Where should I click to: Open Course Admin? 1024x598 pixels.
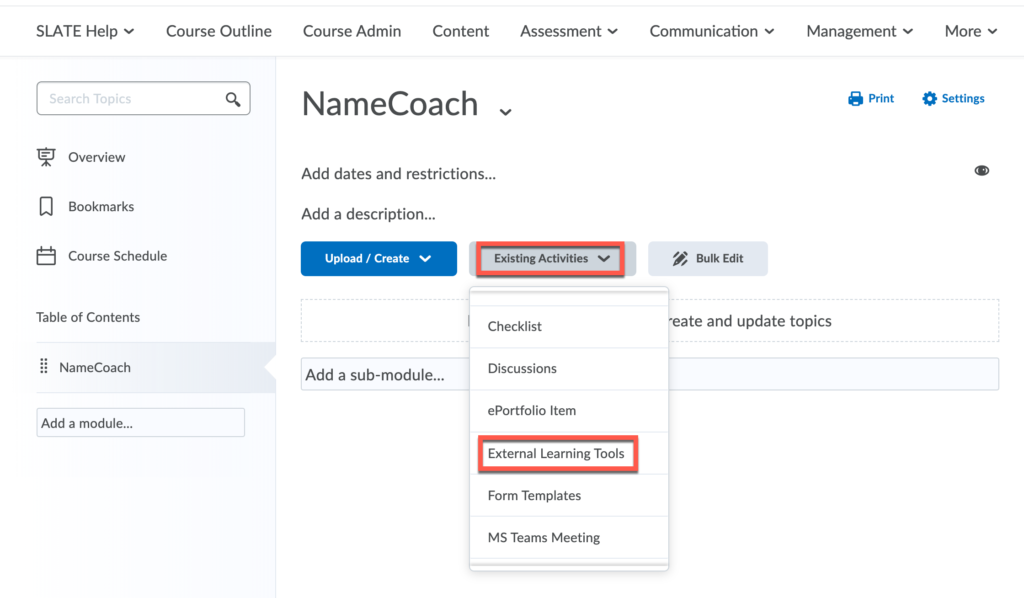click(352, 31)
